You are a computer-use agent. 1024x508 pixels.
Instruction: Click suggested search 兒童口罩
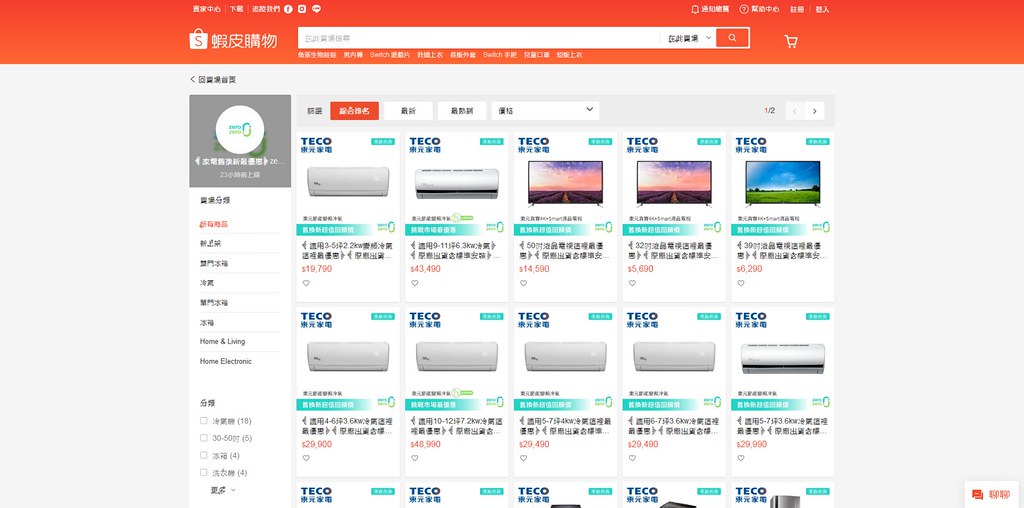coord(536,55)
